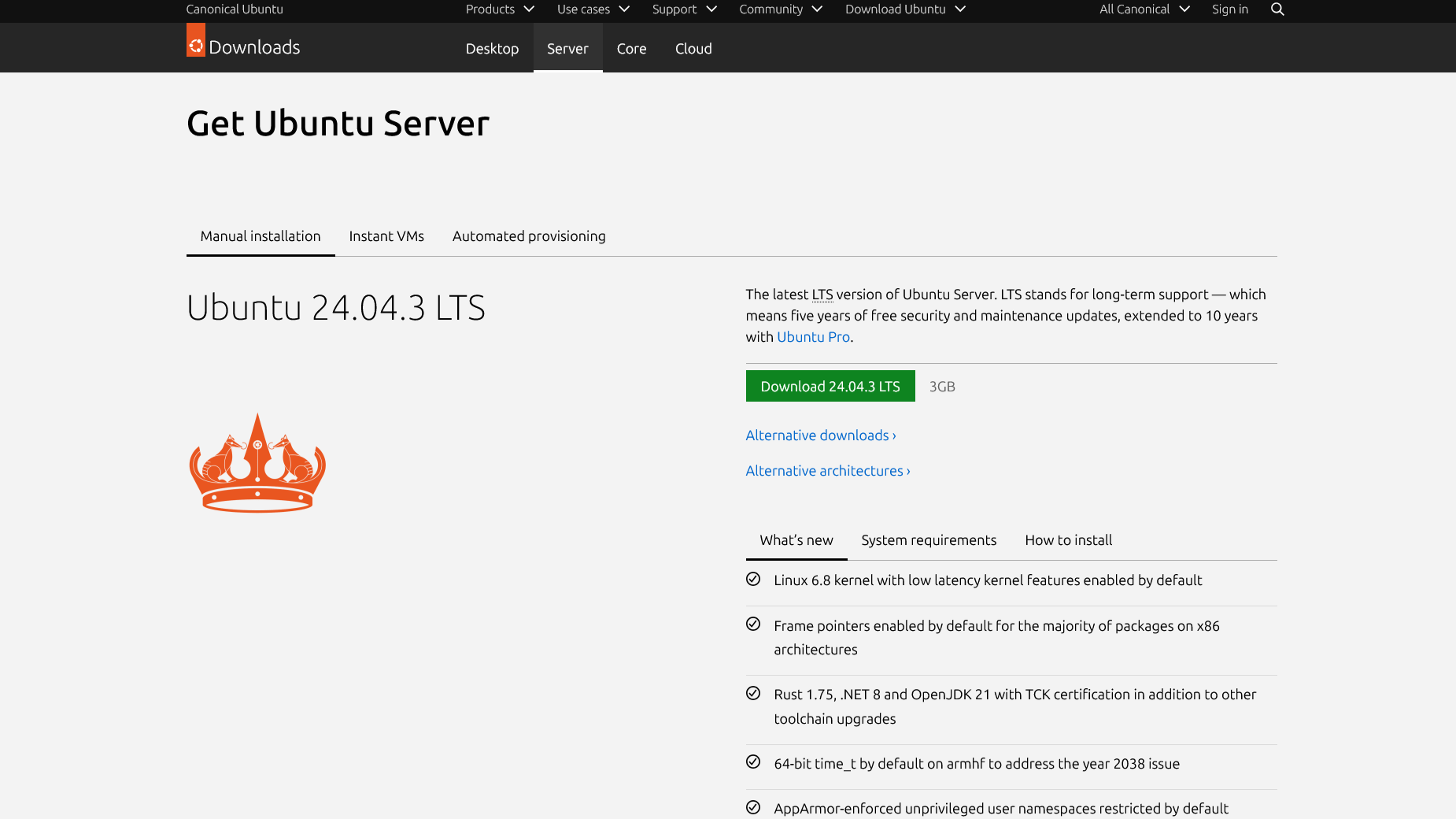Expand the All Canonical menu
The width and height of the screenshot is (1456, 819).
1144,9
